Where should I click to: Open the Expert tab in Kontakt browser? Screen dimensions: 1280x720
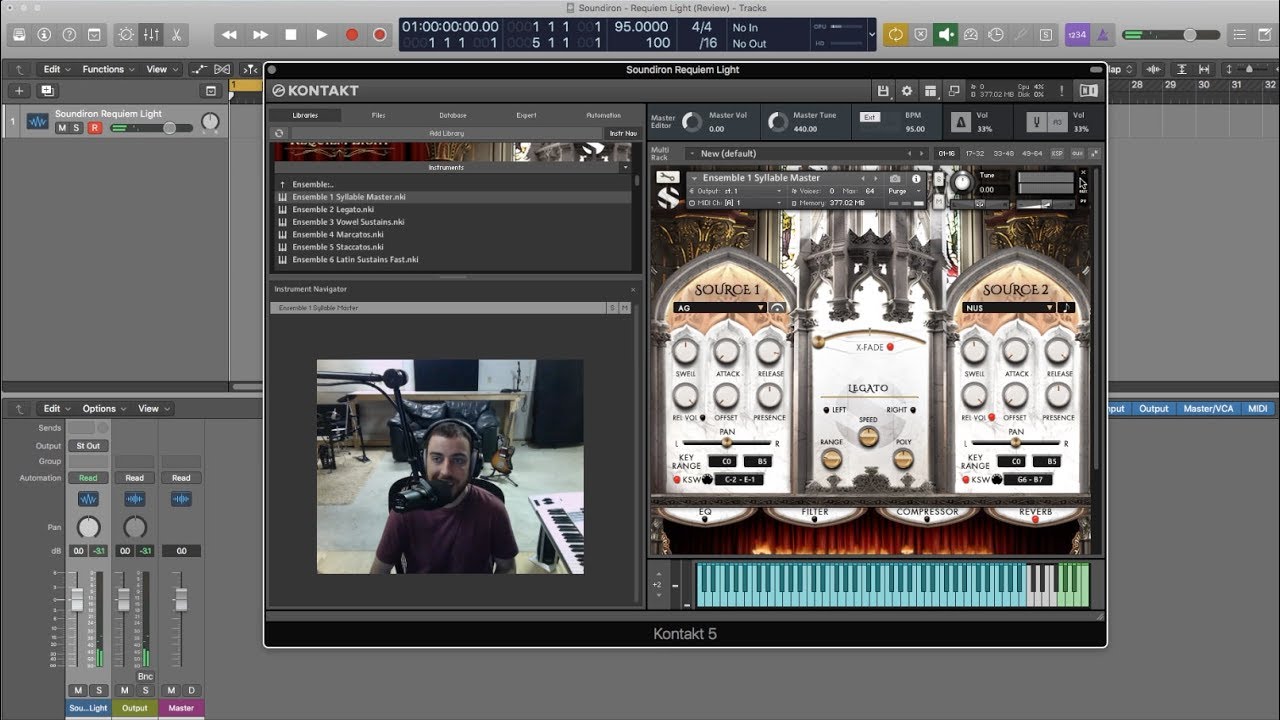coord(527,115)
